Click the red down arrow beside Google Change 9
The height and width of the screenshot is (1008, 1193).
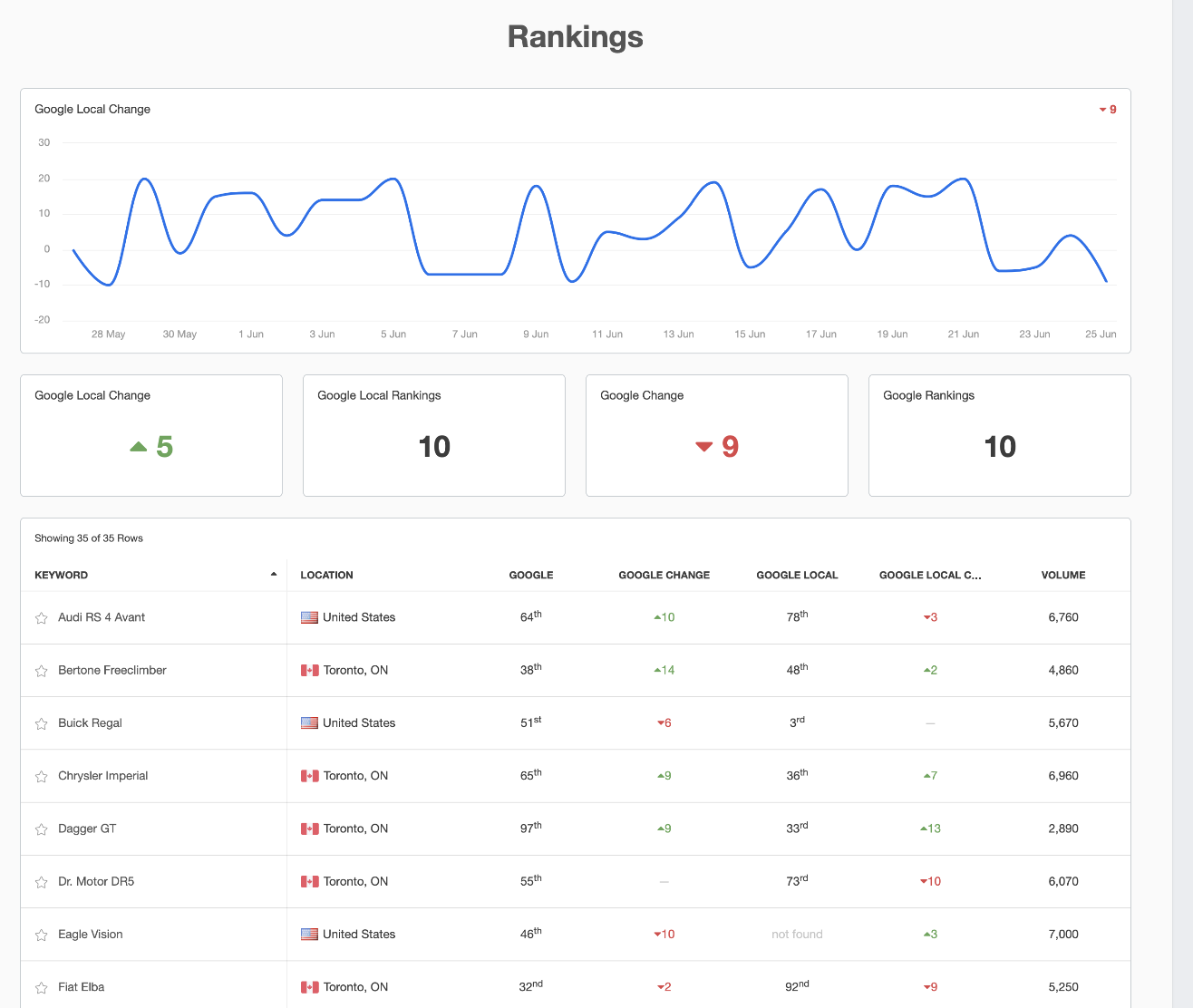tap(703, 447)
